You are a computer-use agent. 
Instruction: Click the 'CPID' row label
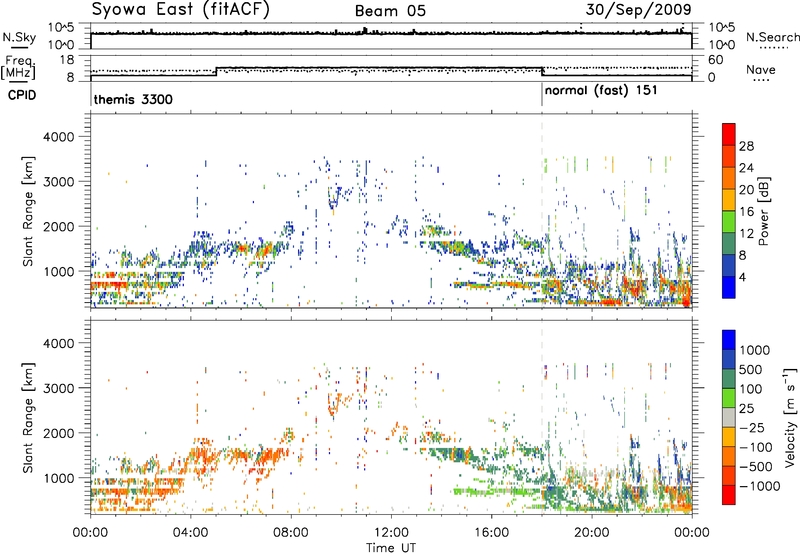22,95
